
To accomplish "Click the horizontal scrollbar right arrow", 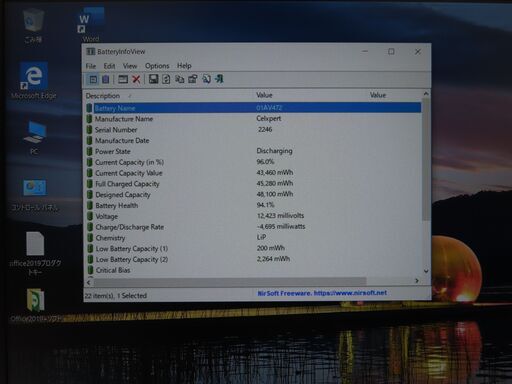I will click(417, 281).
